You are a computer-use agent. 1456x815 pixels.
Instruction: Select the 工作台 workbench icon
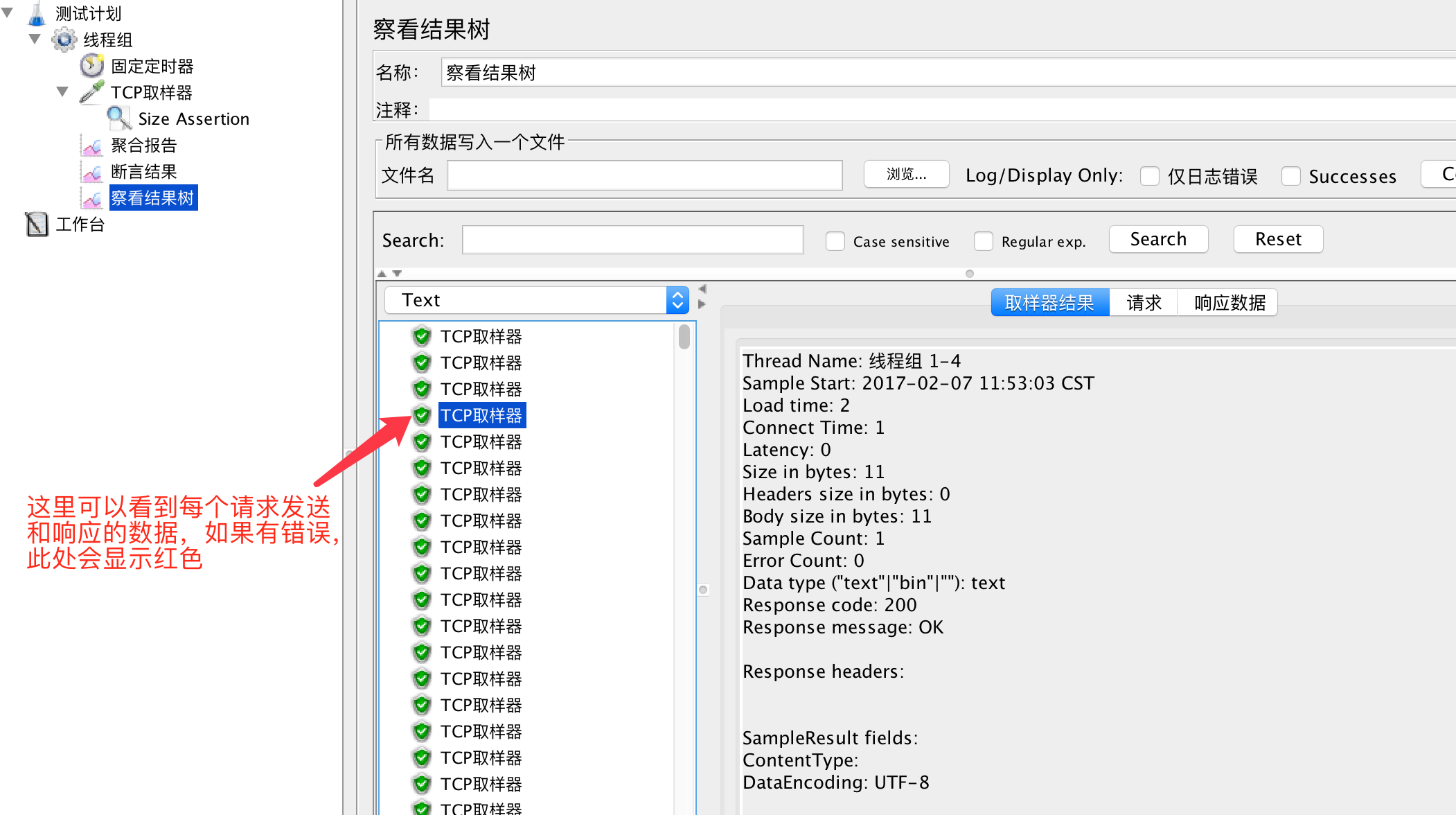pos(37,224)
